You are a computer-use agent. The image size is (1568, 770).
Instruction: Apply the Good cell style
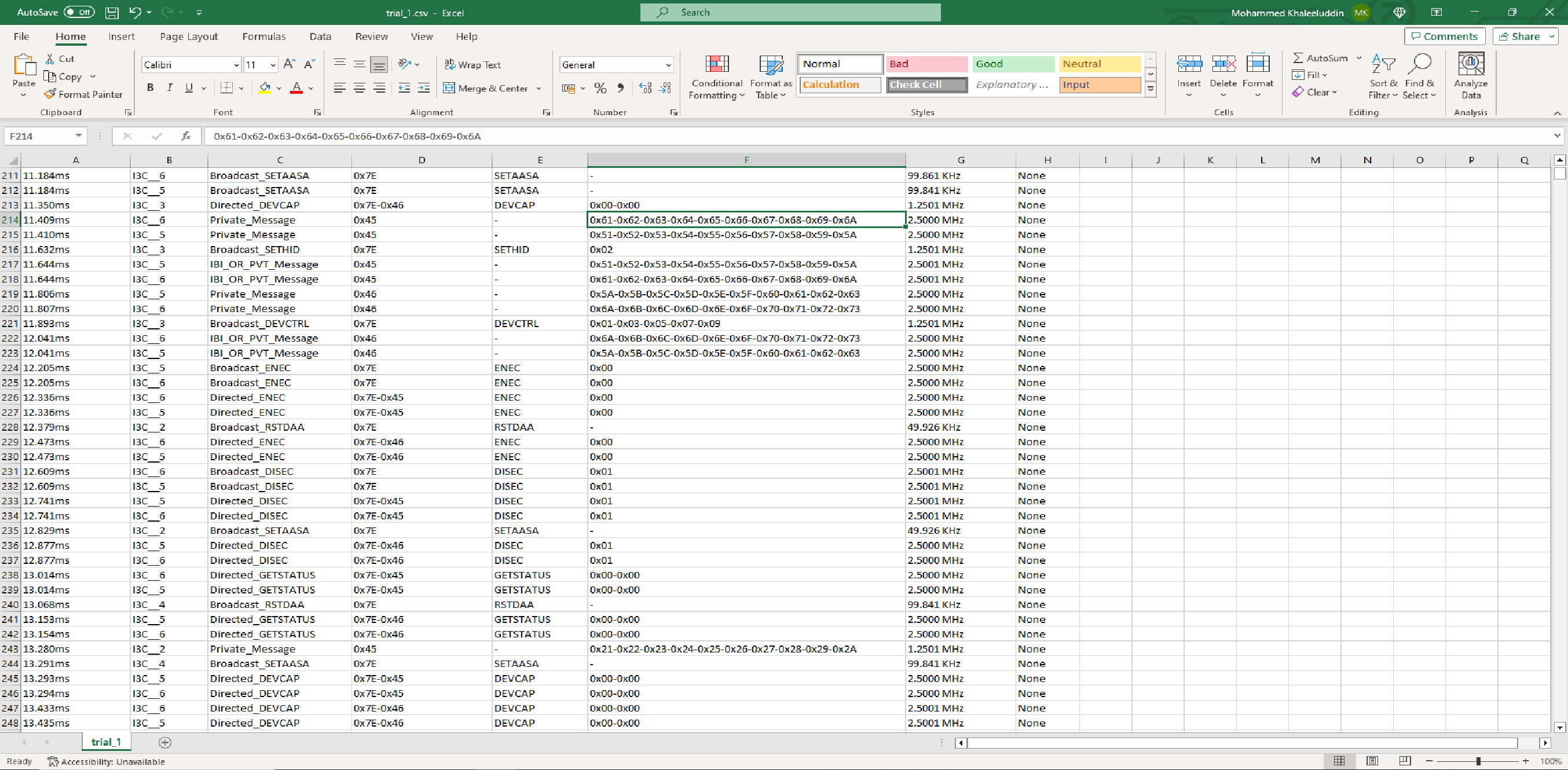(x=1013, y=64)
